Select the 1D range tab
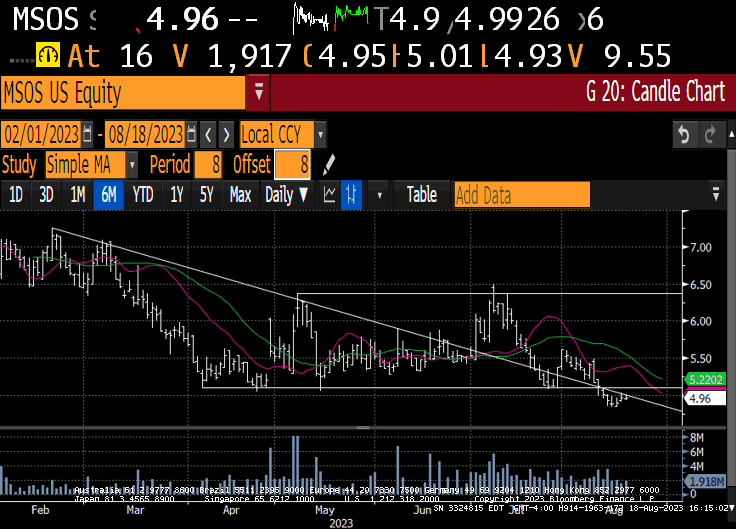This screenshot has width=736, height=529. click(x=16, y=194)
